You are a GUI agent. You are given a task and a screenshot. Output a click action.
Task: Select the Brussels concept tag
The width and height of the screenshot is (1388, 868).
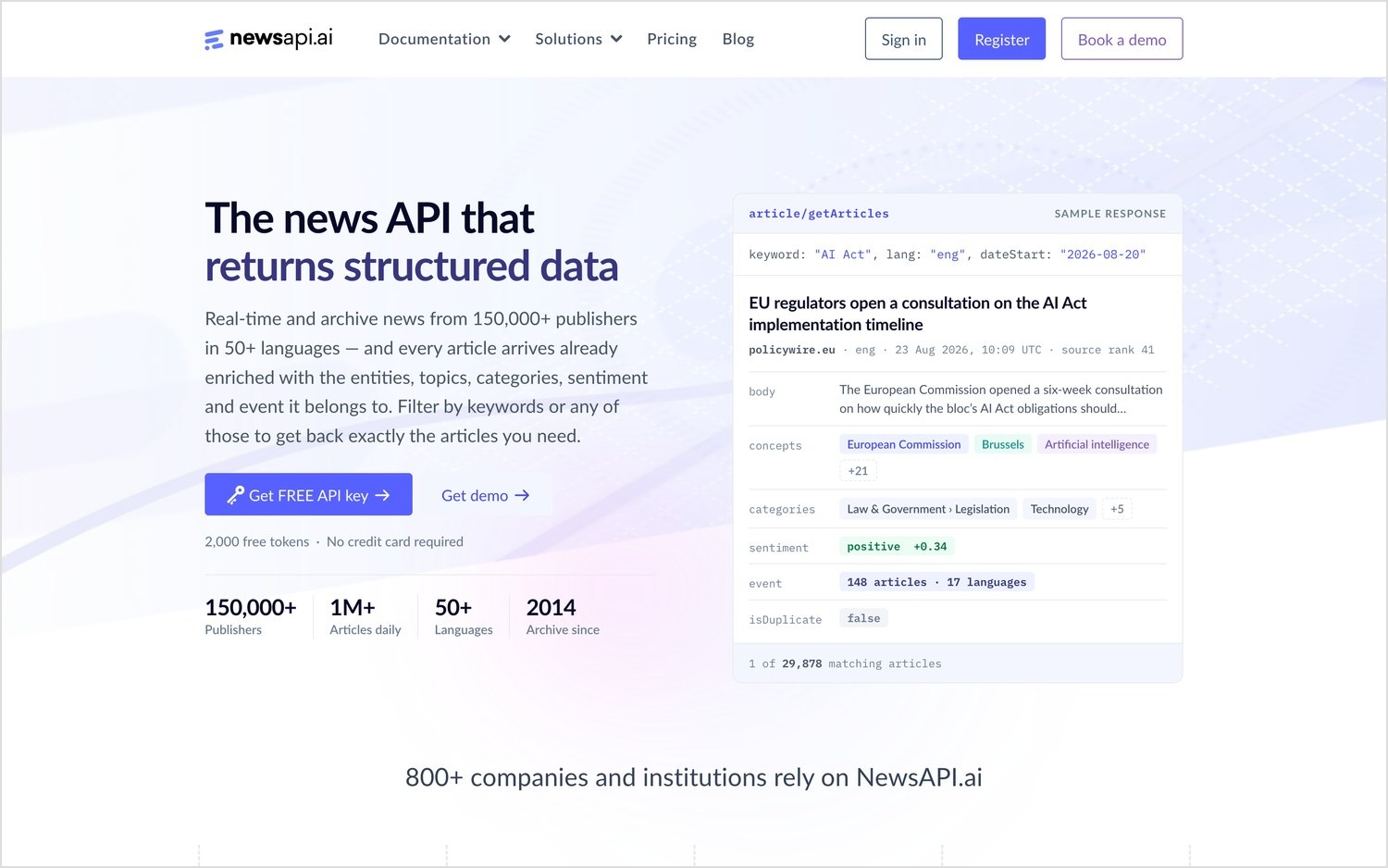pos(1002,444)
